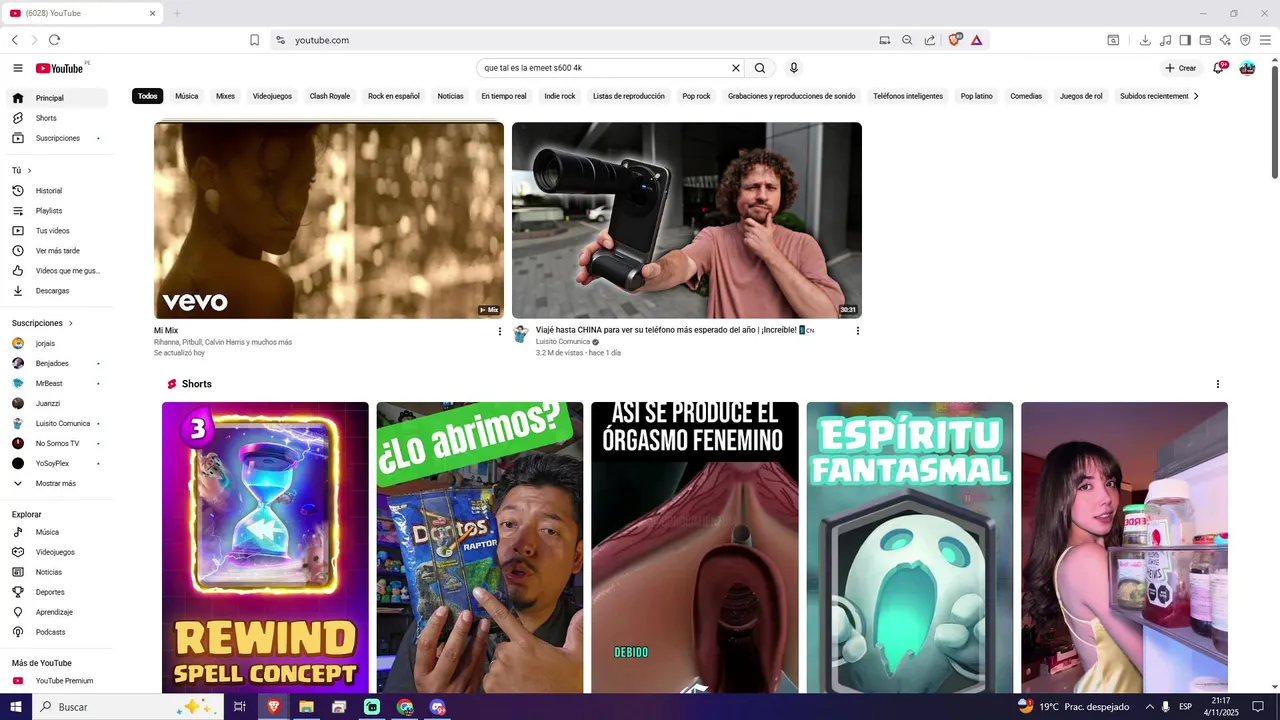Screen dimensions: 1280x720
Task: Expand Mostrar más subscriptions
Action: (58, 483)
